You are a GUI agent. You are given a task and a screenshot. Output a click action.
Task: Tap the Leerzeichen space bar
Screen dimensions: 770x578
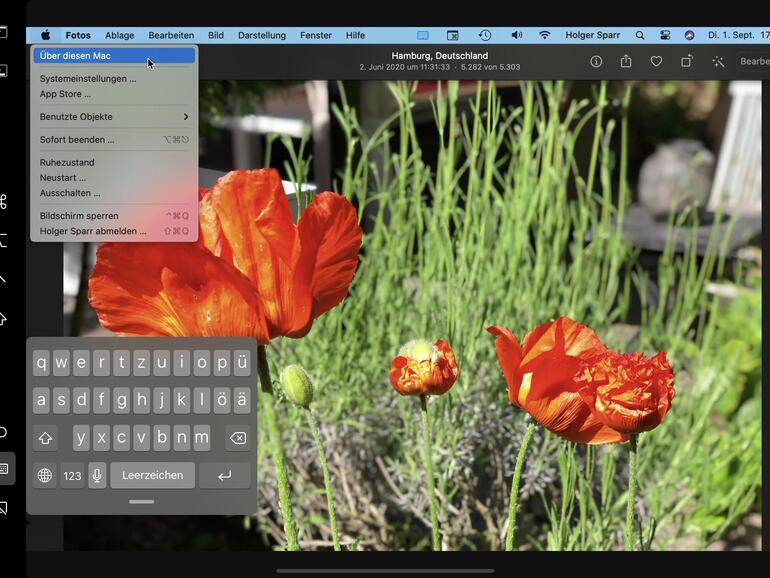click(153, 475)
